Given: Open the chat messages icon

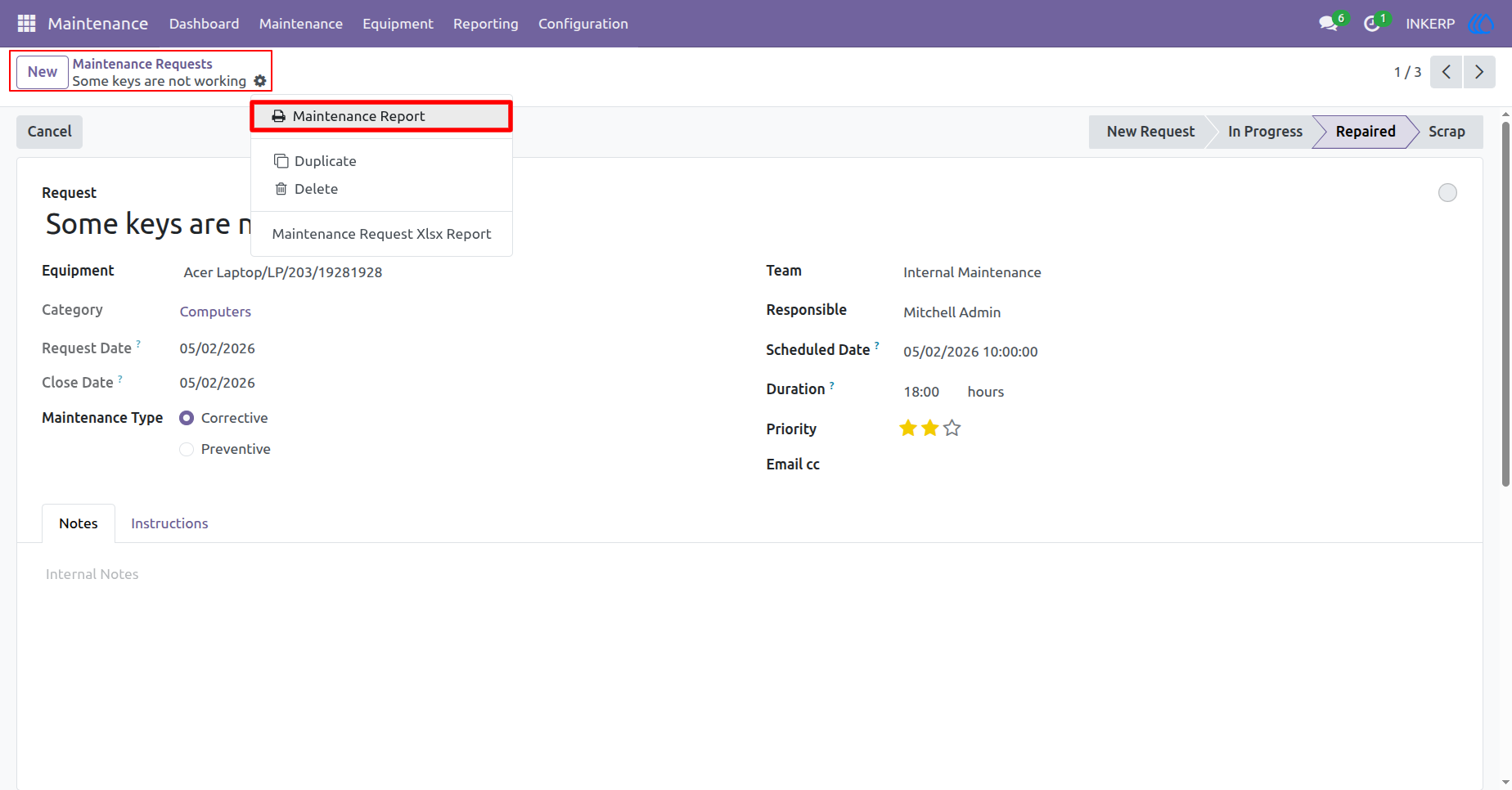Looking at the screenshot, I should coord(1329,24).
